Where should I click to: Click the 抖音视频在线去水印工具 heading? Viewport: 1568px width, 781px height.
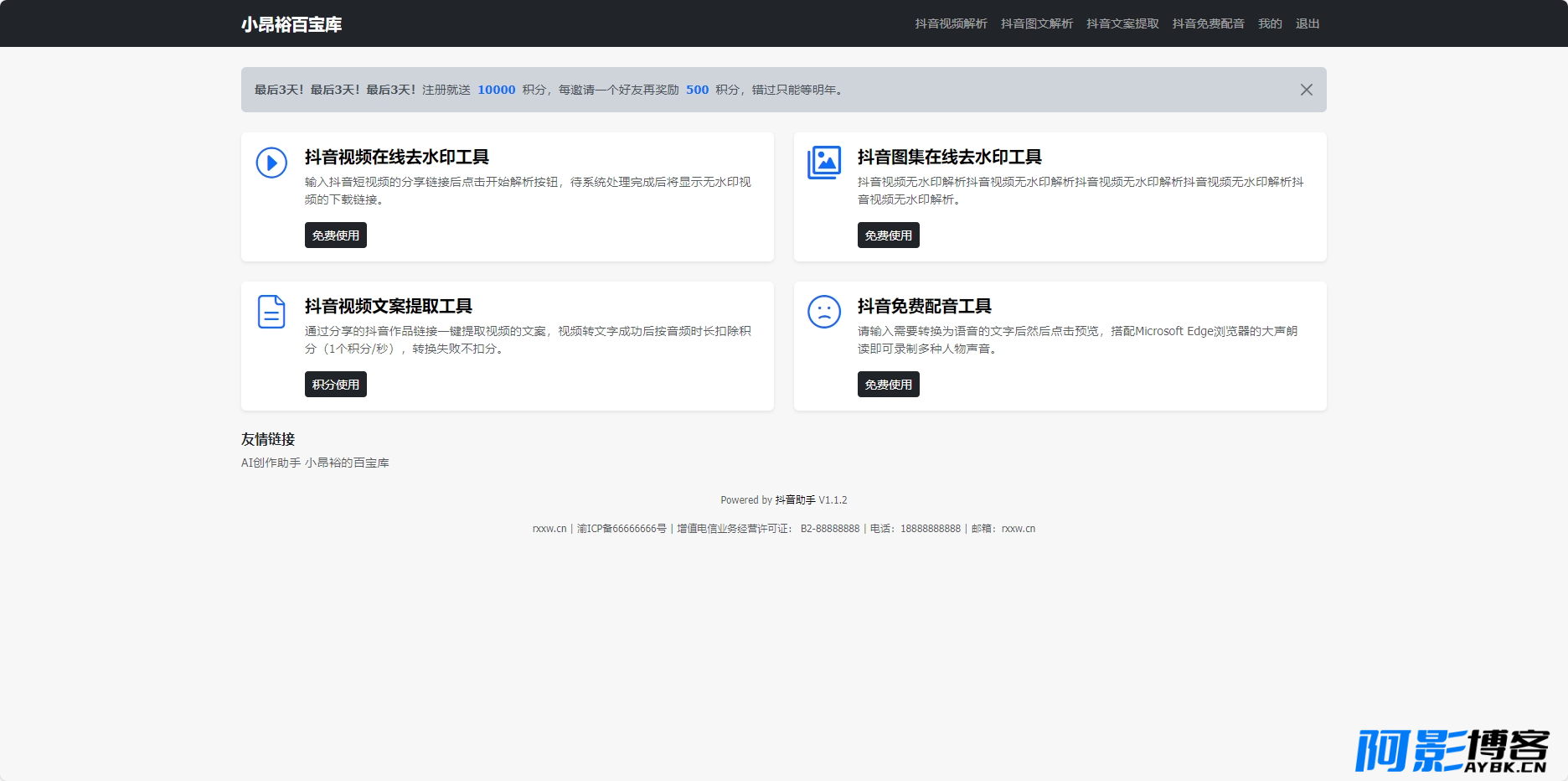397,157
